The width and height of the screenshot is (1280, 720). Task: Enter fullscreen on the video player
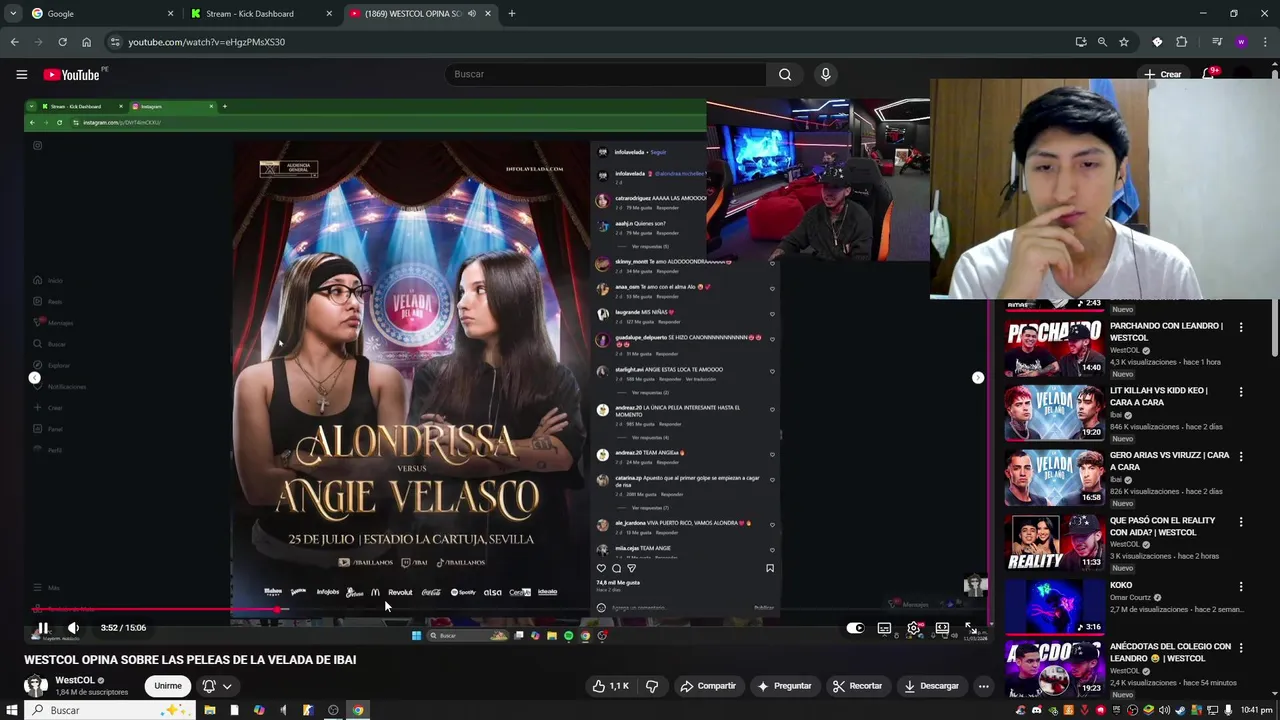(970, 628)
